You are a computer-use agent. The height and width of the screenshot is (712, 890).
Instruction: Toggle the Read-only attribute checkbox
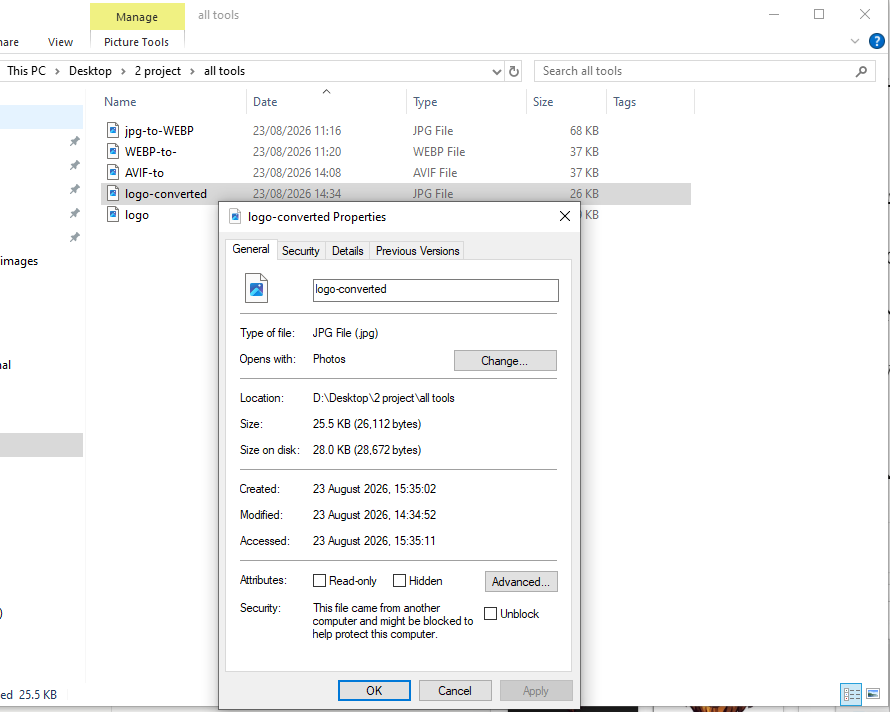click(x=320, y=581)
